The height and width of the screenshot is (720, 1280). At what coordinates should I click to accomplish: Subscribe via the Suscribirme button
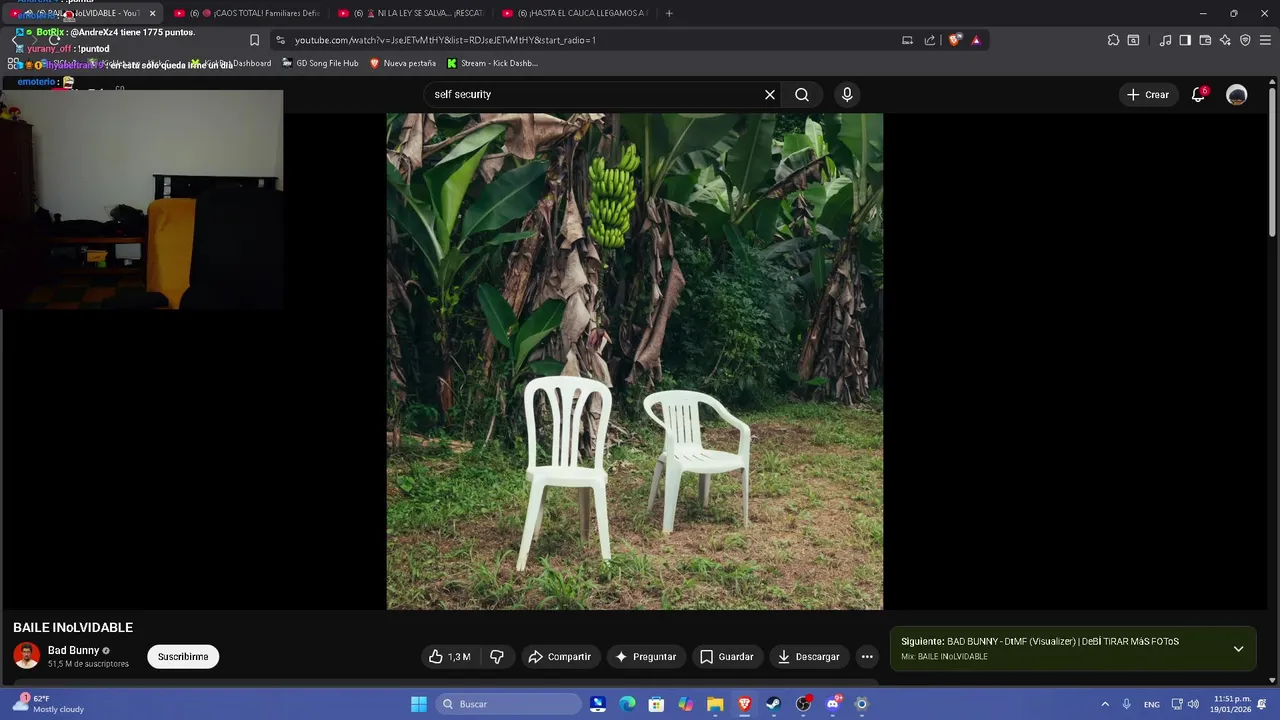183,657
